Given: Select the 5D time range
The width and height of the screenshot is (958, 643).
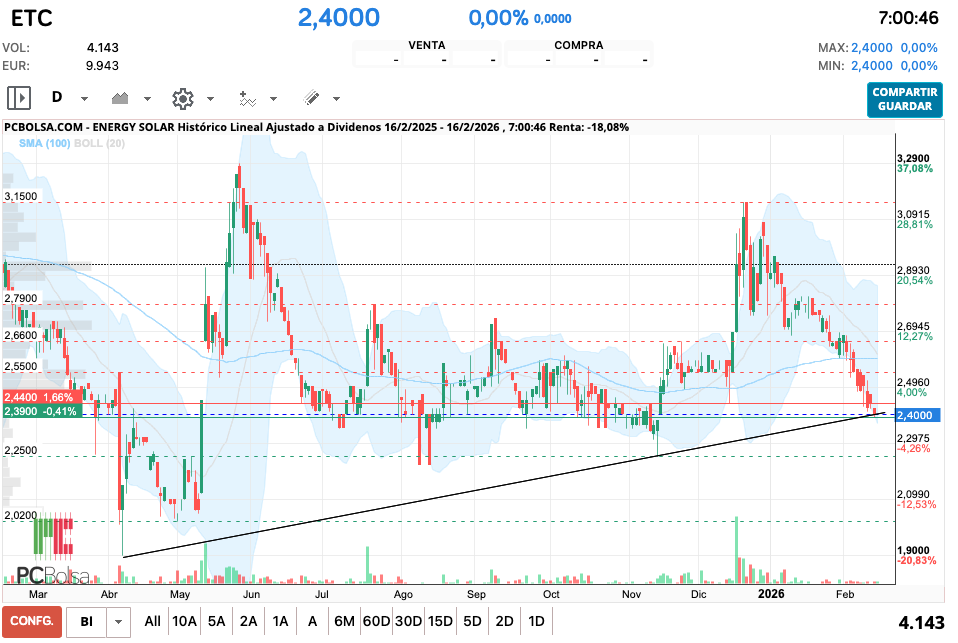Looking at the screenshot, I should (x=472, y=622).
